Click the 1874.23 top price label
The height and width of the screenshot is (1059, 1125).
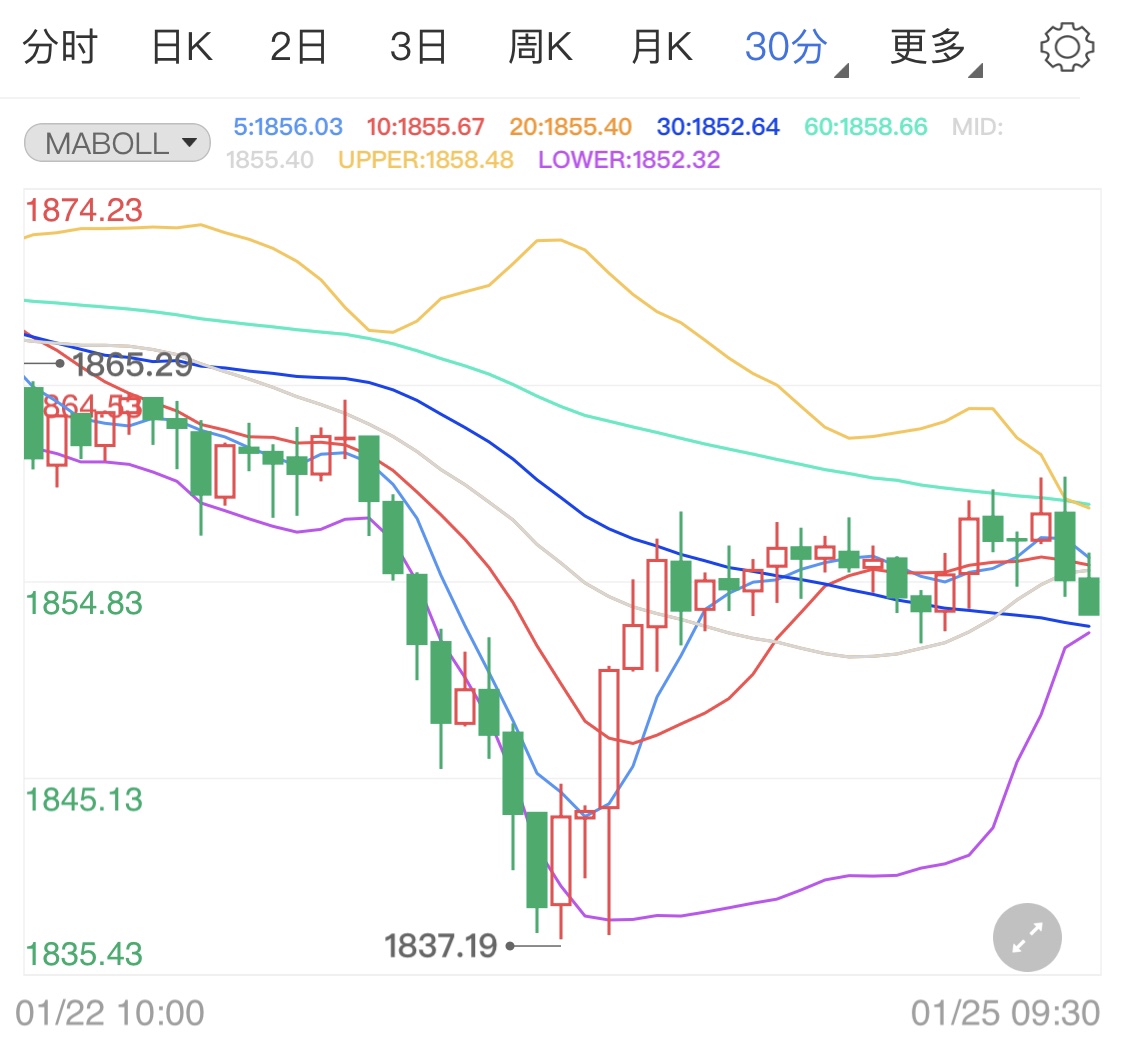(x=84, y=210)
